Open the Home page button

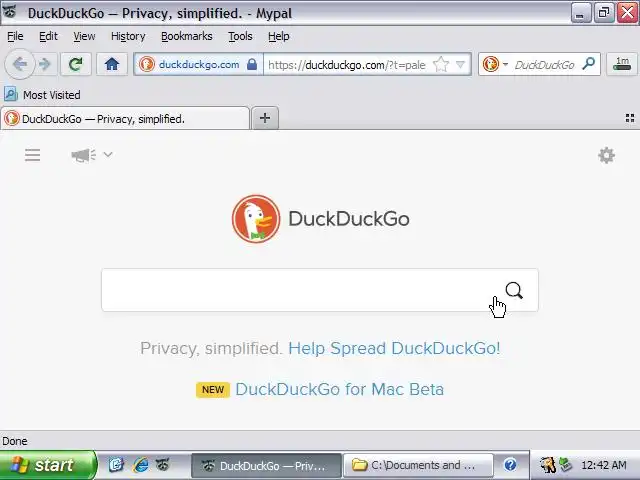(x=111, y=64)
